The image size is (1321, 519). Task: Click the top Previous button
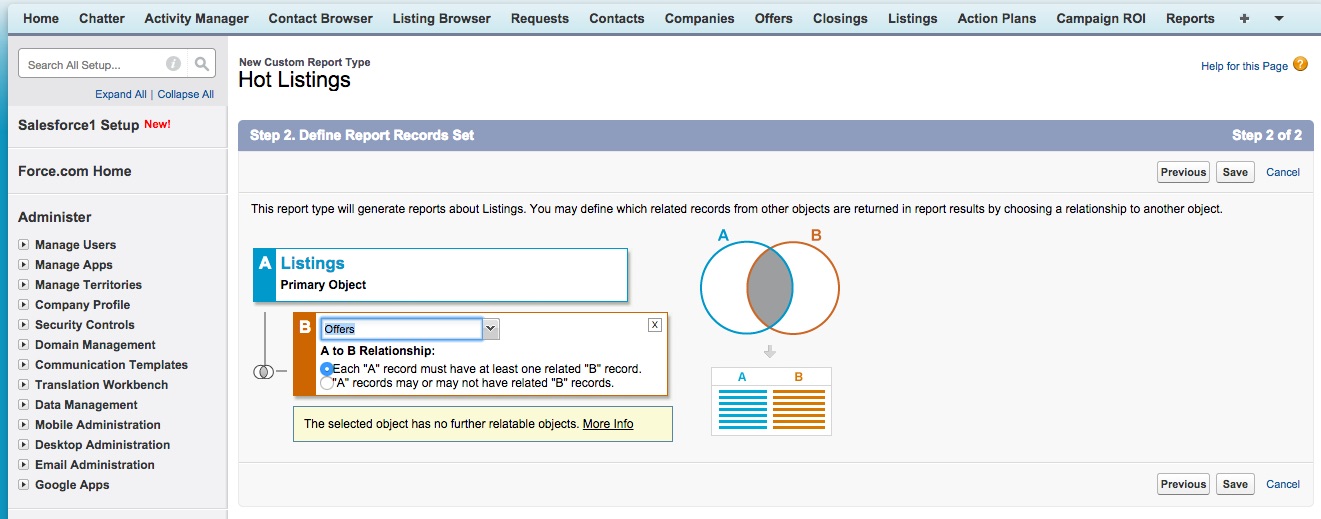(1184, 172)
